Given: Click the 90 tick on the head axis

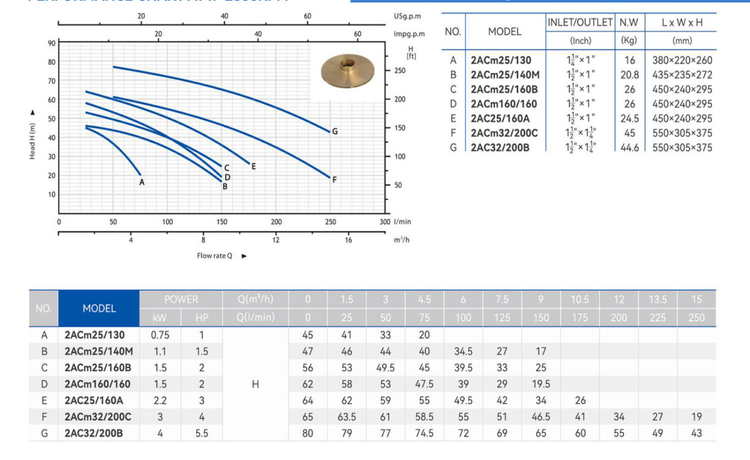Looking at the screenshot, I should click(52, 43).
